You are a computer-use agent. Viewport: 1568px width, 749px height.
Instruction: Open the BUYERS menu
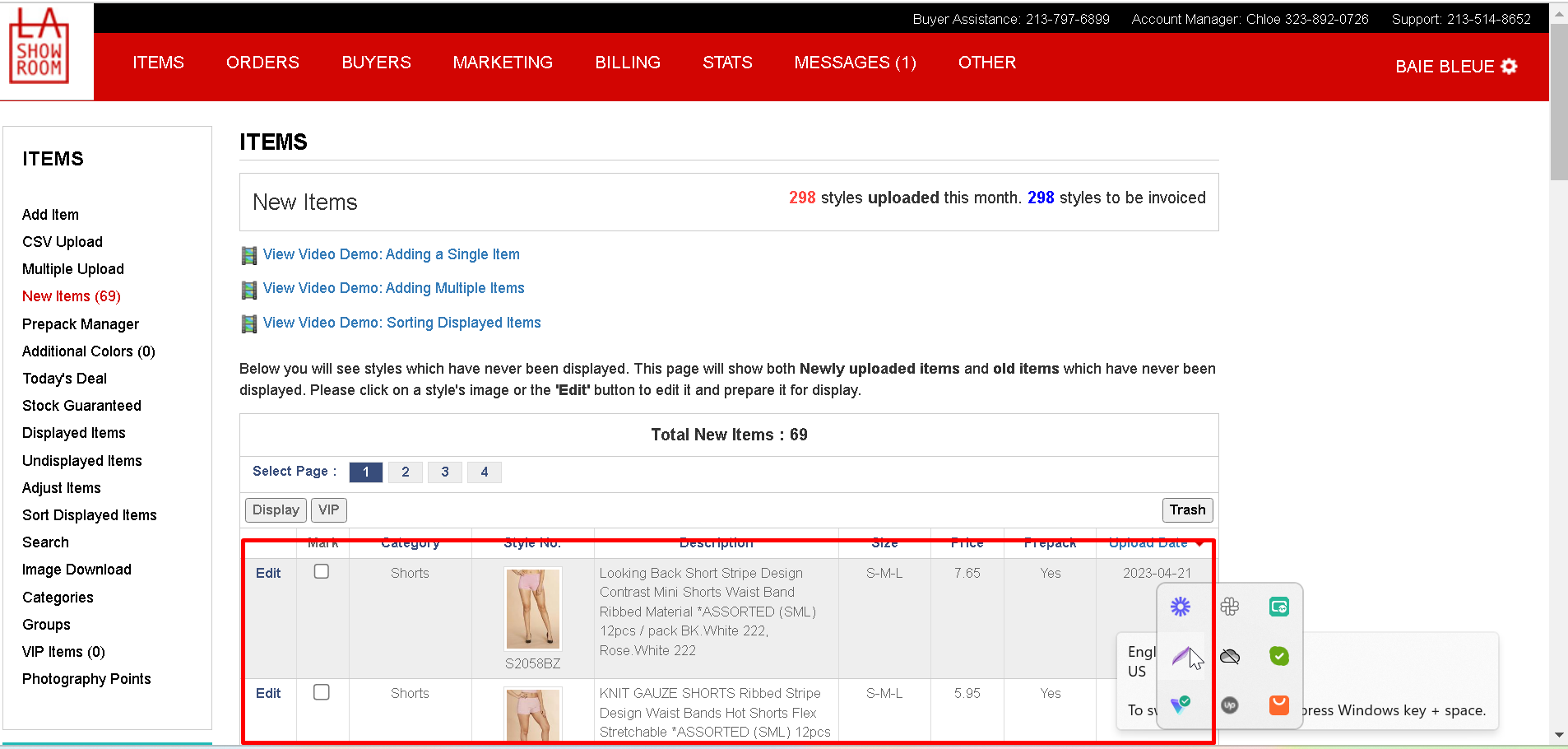point(377,63)
